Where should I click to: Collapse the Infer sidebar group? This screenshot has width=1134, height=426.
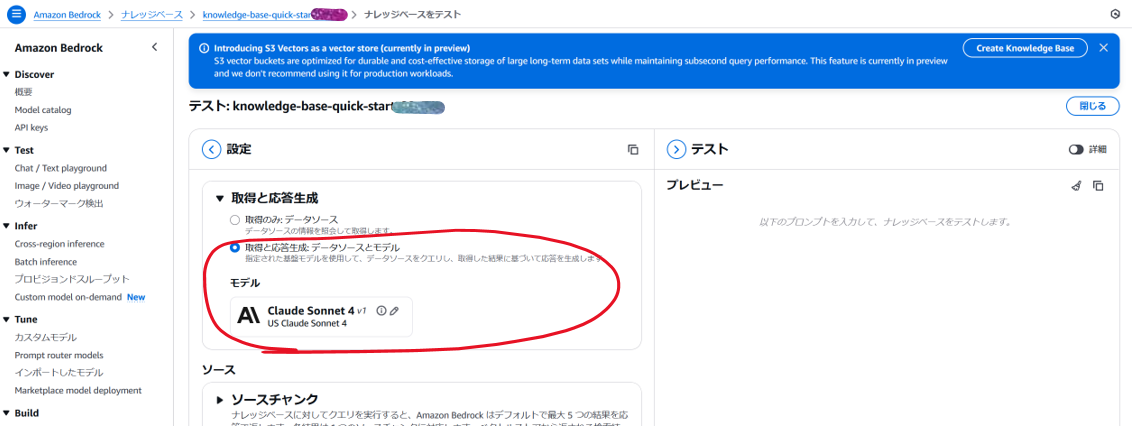click(7, 226)
